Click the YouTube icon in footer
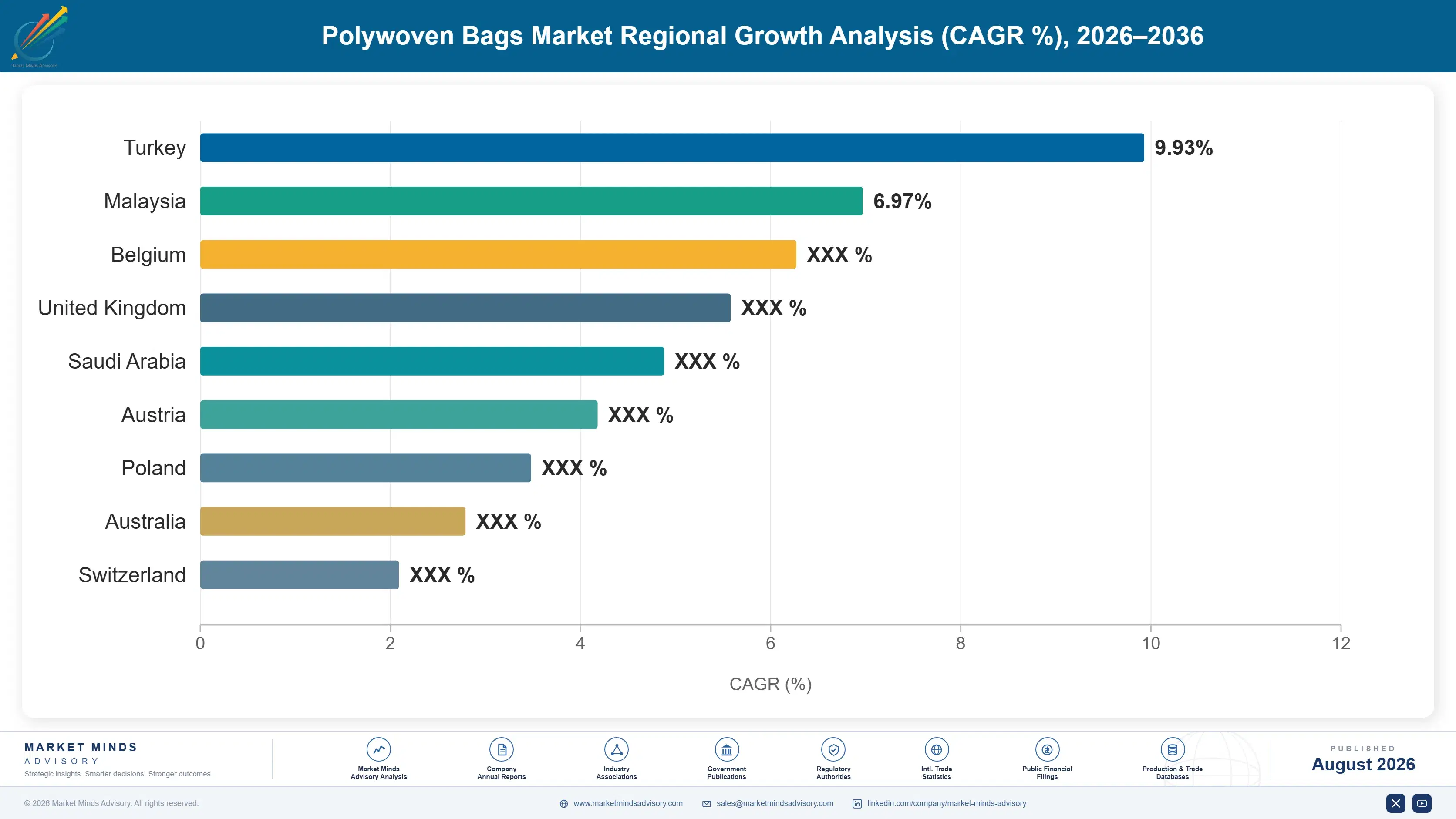 (1422, 803)
